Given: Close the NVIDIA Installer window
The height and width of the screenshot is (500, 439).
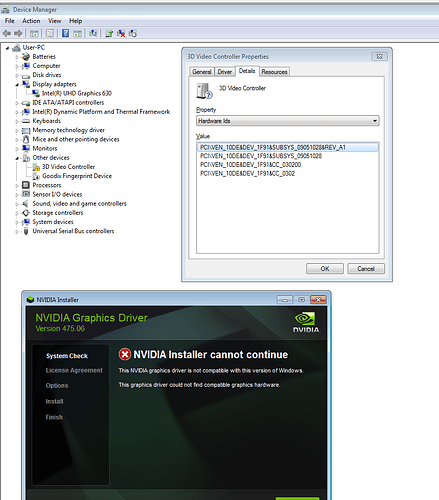Looking at the screenshot, I should [x=318, y=300].
